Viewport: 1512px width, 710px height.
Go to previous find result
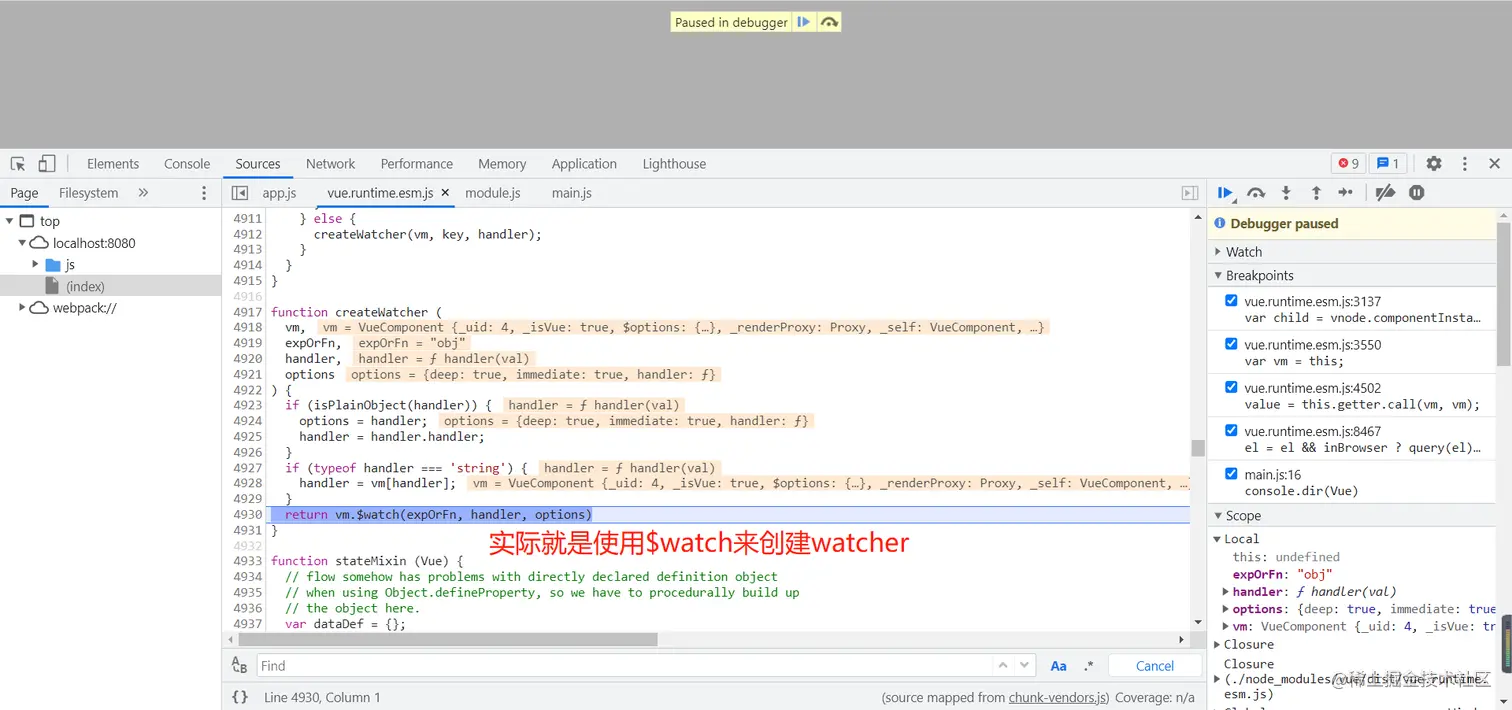[1003, 665]
